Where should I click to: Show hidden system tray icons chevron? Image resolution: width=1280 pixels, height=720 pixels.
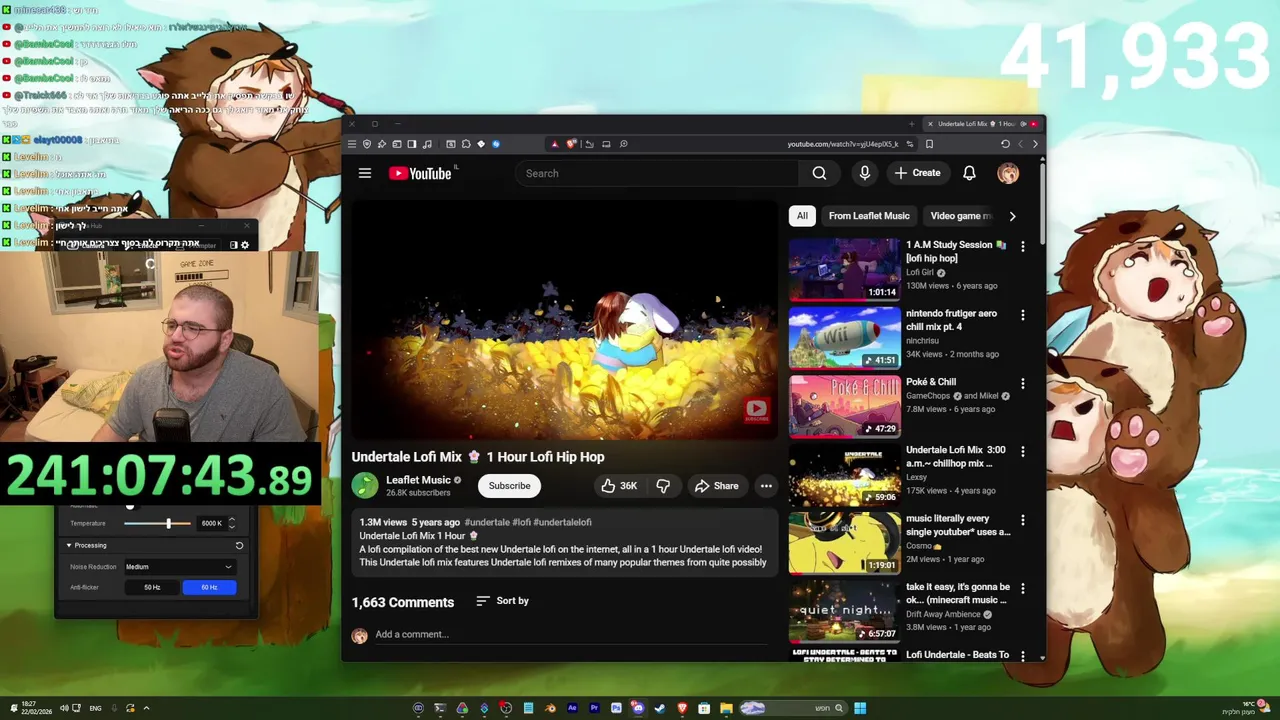(x=146, y=708)
